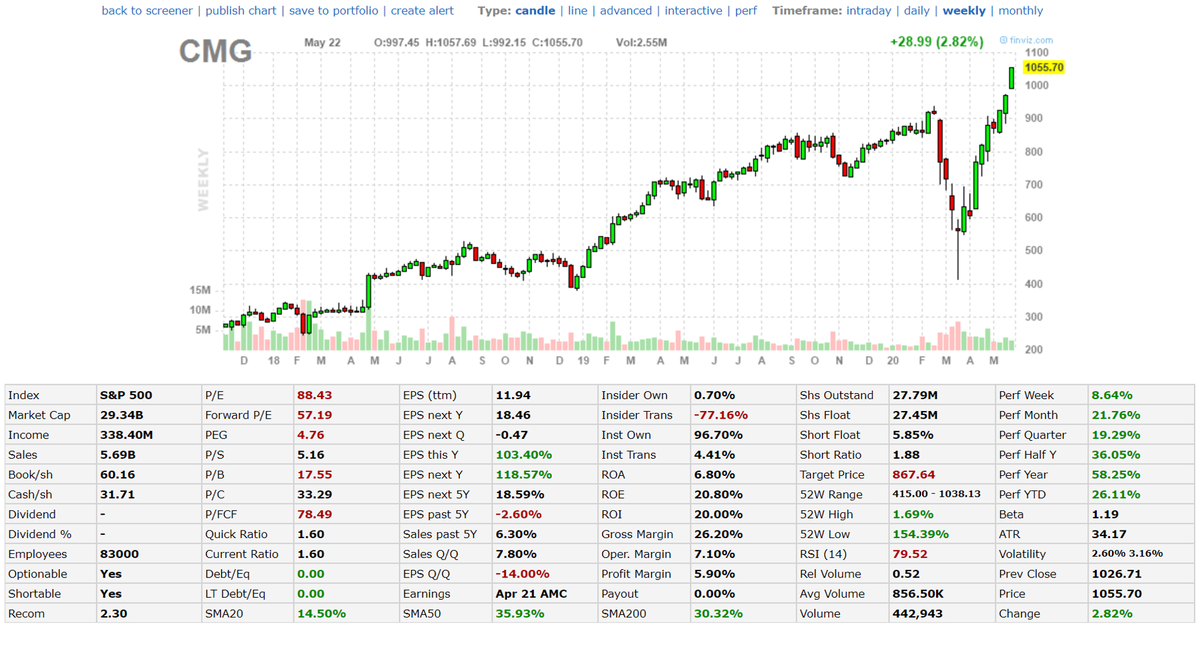Screen dimensions: 1199x655
Task: Set timeframe to 'intraday'
Action: pos(869,11)
